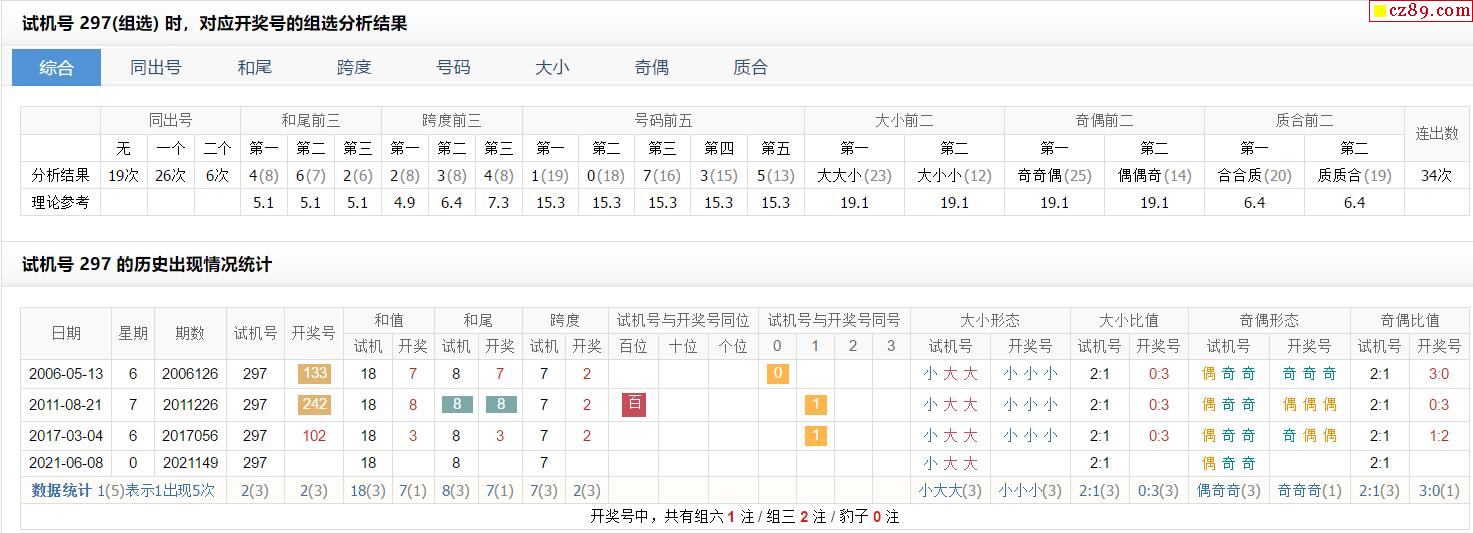Screen dimensions: 1473x533
Task: Click 大小小(12) analysis result
Action: pos(954,175)
